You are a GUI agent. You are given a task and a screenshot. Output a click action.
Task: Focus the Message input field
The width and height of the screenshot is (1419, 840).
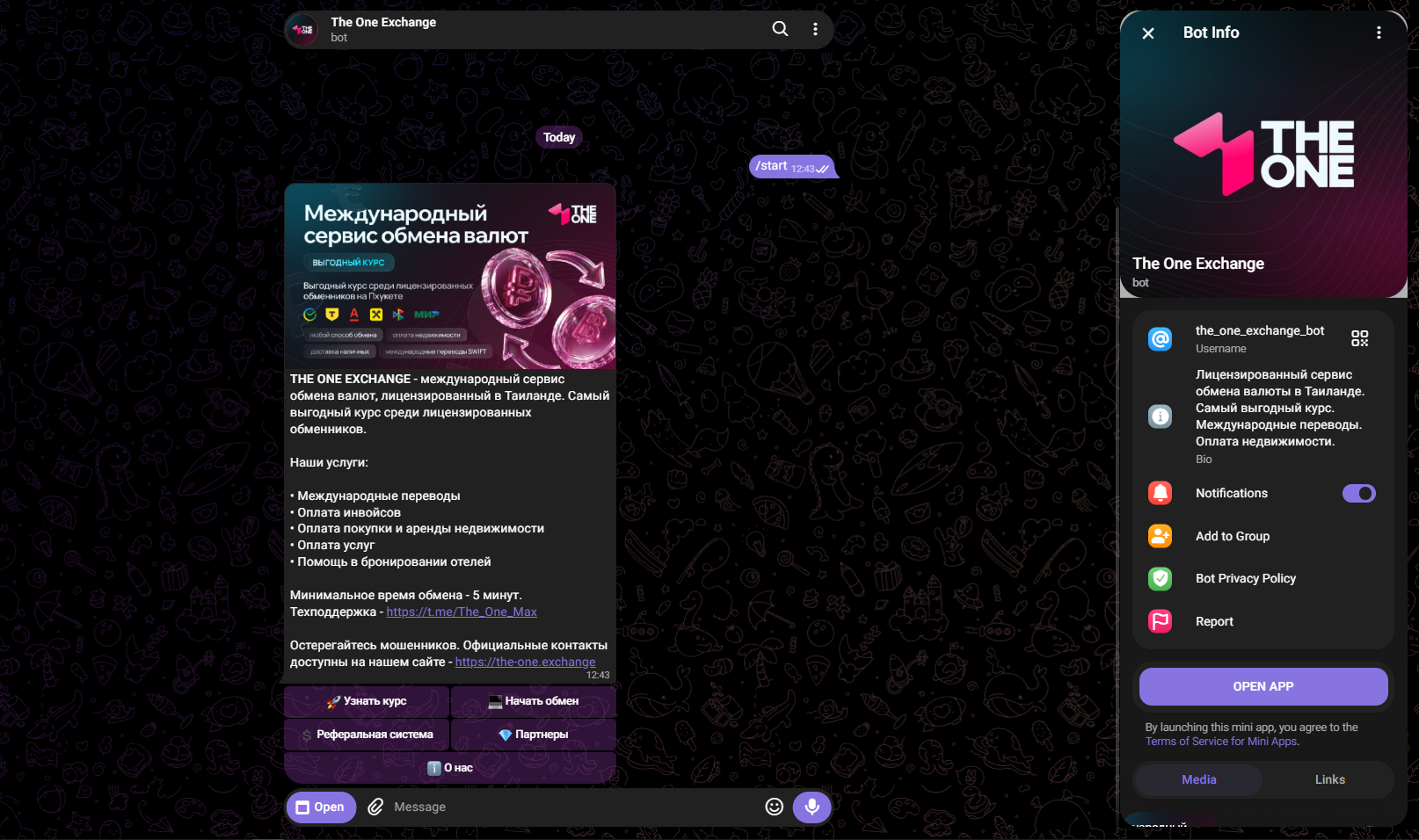[571, 807]
